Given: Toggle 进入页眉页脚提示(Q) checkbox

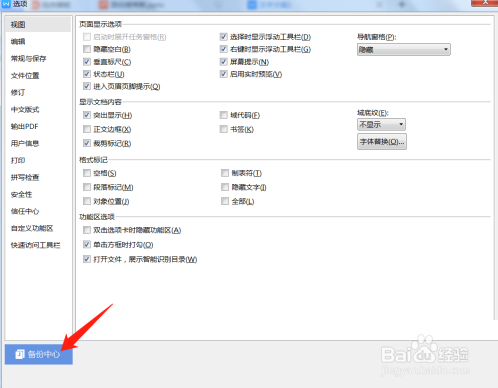Looking at the screenshot, I should tap(87, 86).
